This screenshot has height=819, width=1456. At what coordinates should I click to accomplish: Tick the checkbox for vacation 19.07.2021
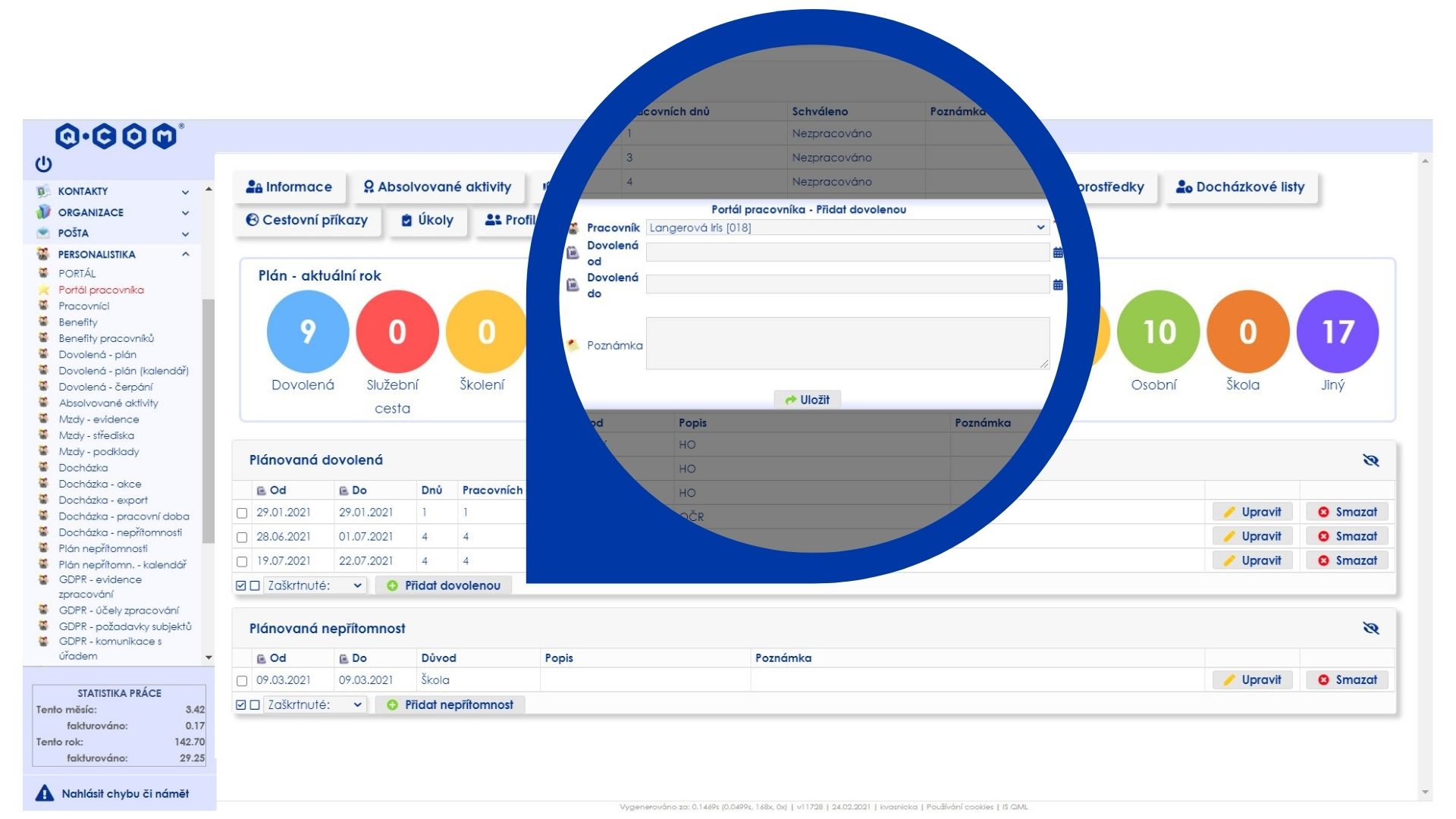[242, 562]
